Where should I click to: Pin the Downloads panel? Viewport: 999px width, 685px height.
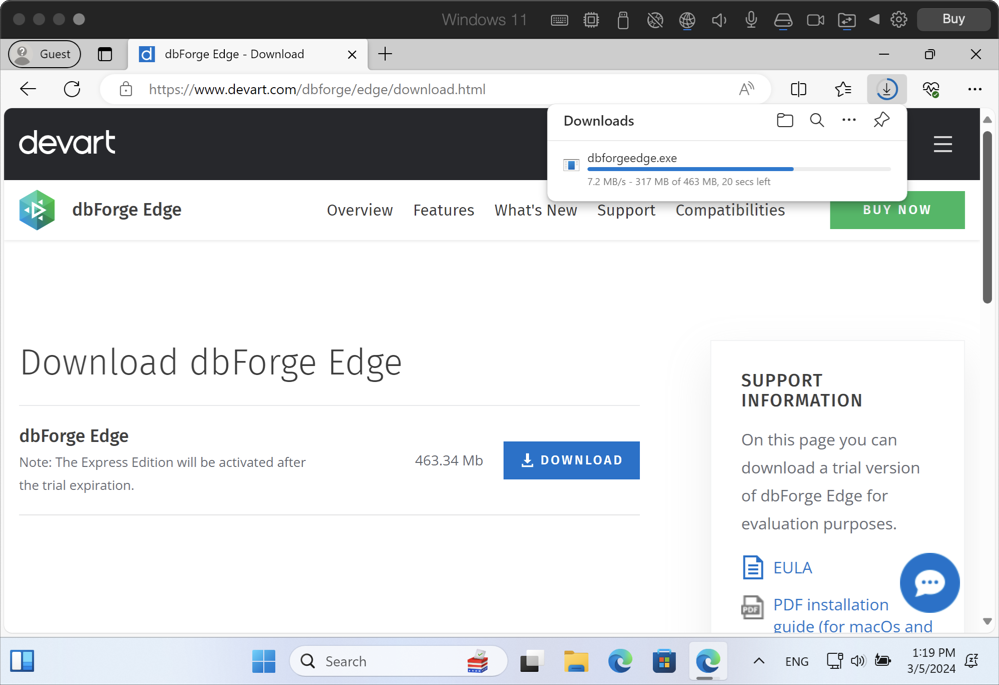[881, 120]
